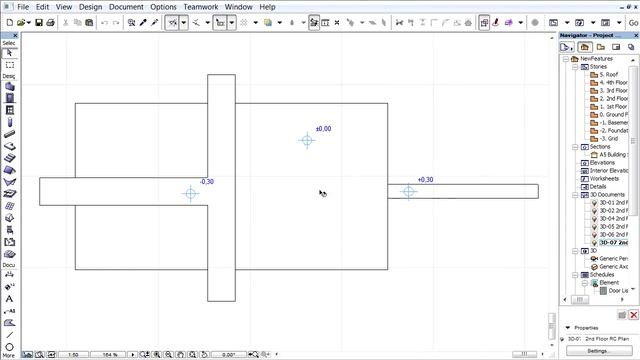Screen dimensions: 640x360
Task: Select the Dimension tool
Action: point(9,275)
